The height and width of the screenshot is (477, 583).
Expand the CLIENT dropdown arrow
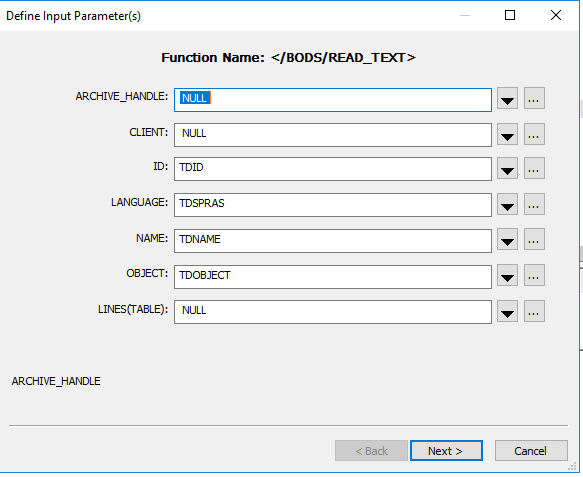508,134
